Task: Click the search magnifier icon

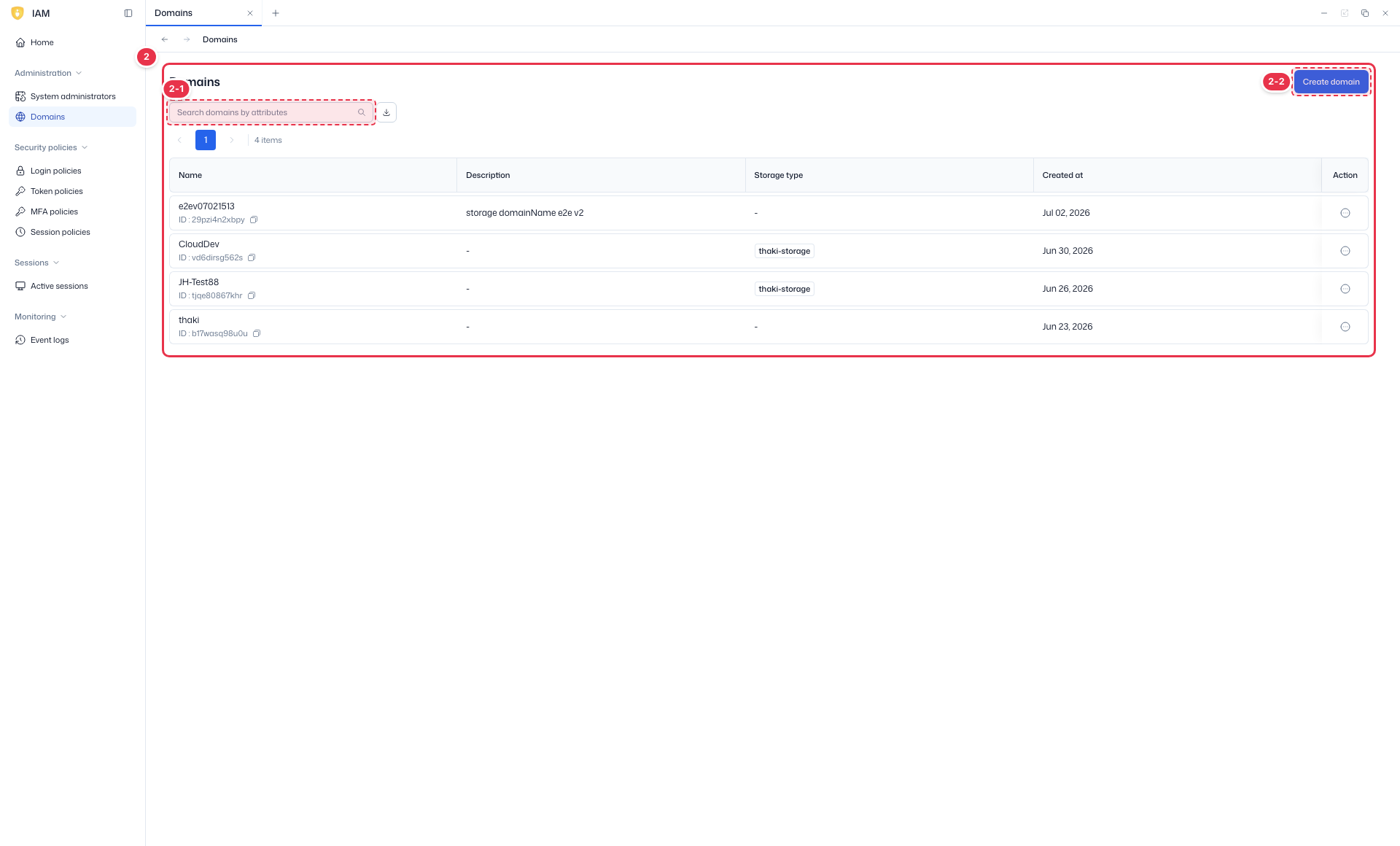Action: pos(361,112)
